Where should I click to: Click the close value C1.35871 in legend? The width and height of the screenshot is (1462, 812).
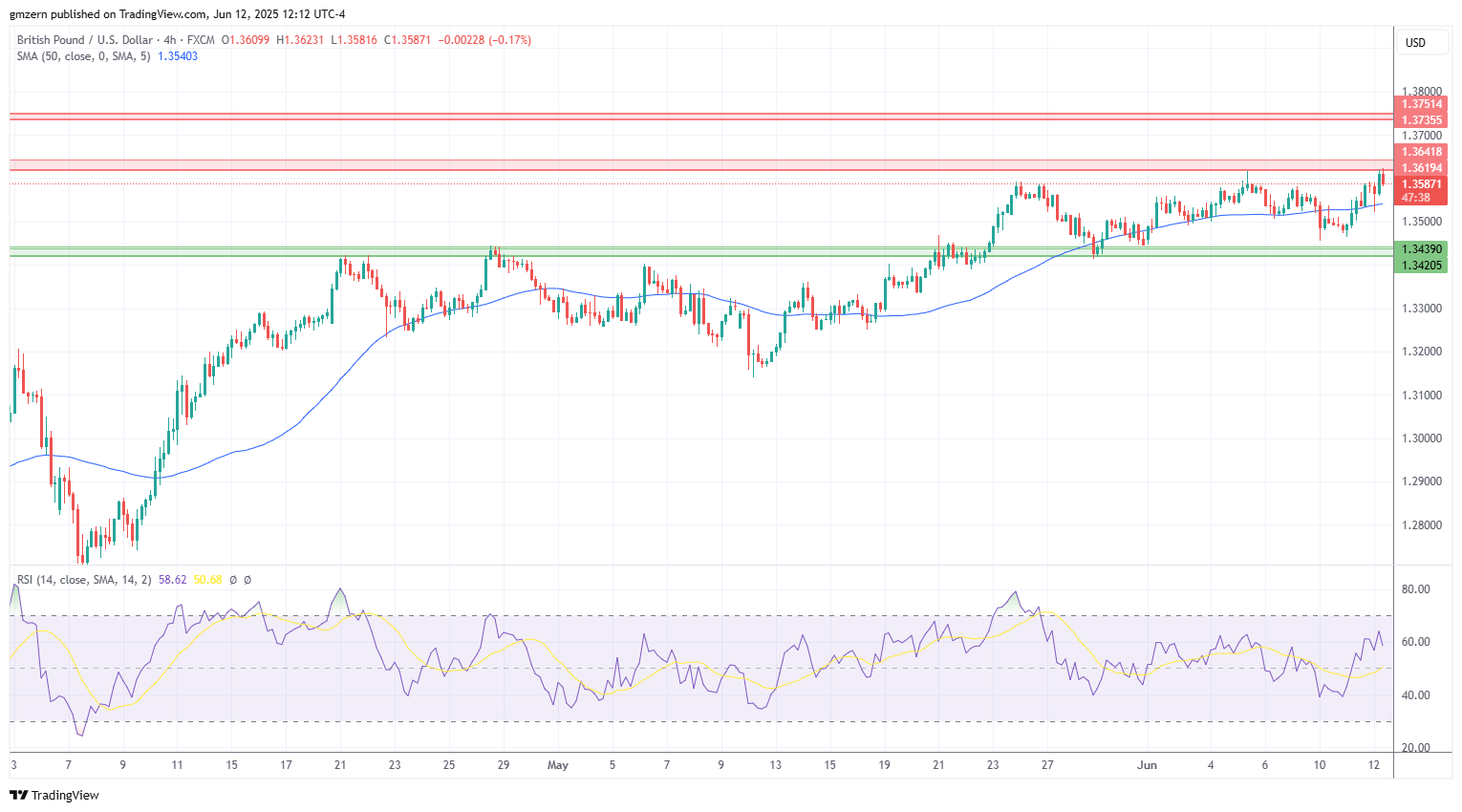tap(408, 40)
